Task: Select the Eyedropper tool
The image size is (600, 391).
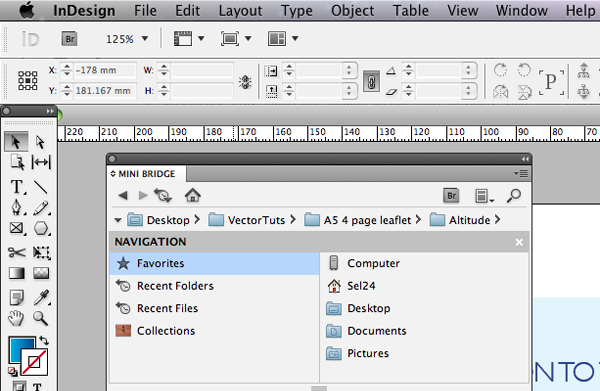Action: (x=41, y=297)
